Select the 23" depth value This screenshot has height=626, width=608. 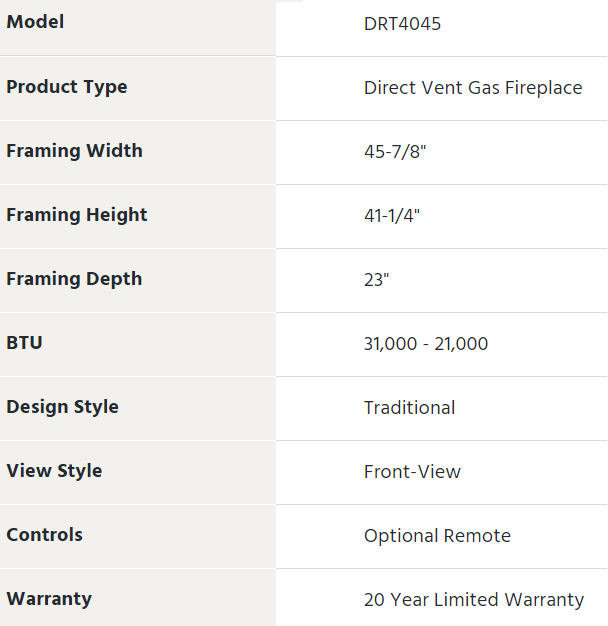point(376,280)
